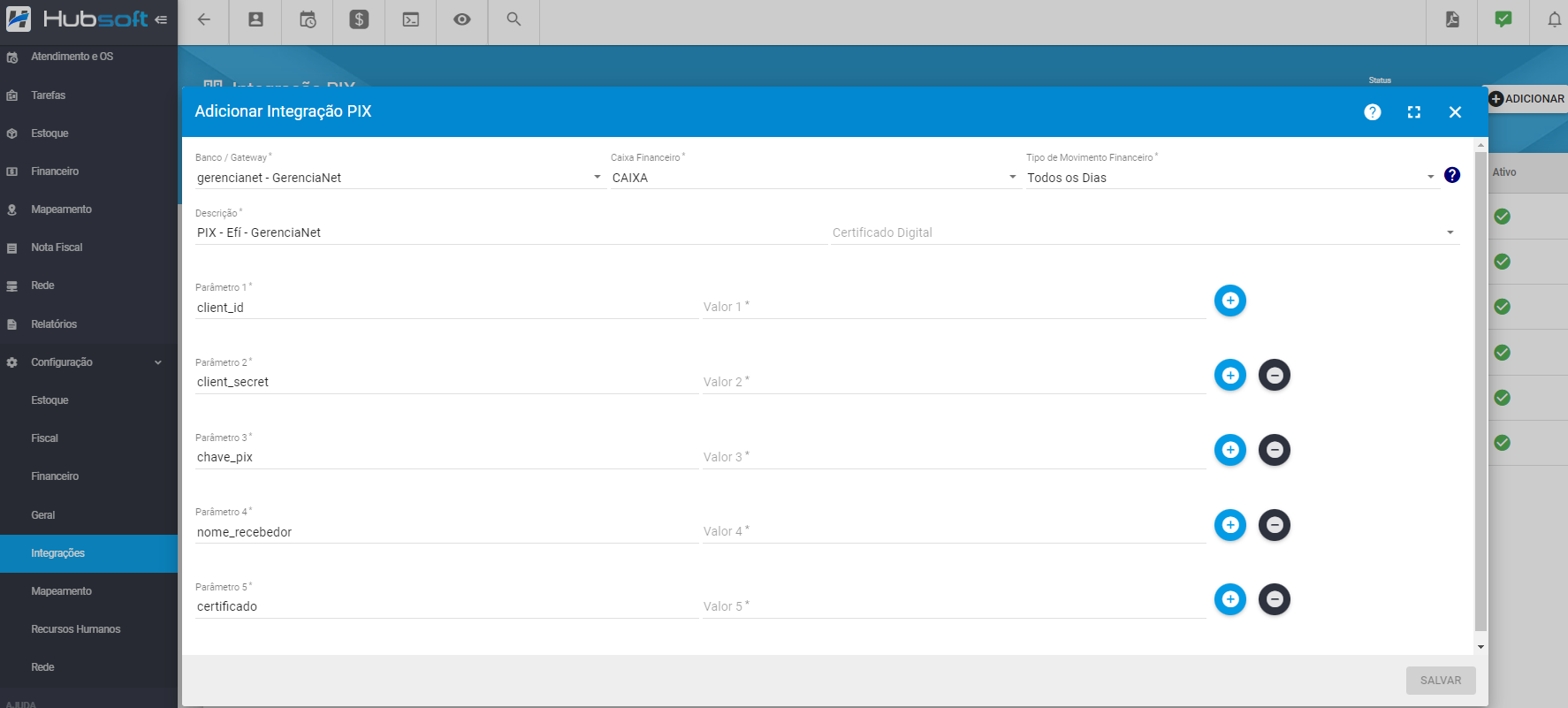
Task: Open Certificado Digital dropdown
Action: click(1144, 232)
